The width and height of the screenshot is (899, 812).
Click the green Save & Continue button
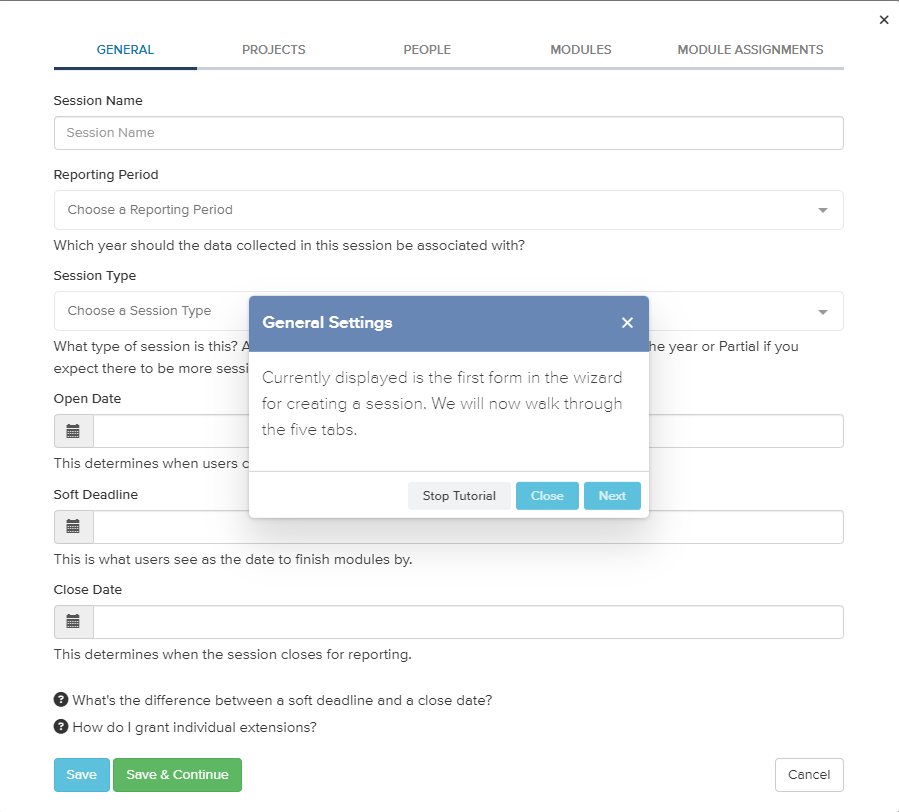pyautogui.click(x=177, y=775)
